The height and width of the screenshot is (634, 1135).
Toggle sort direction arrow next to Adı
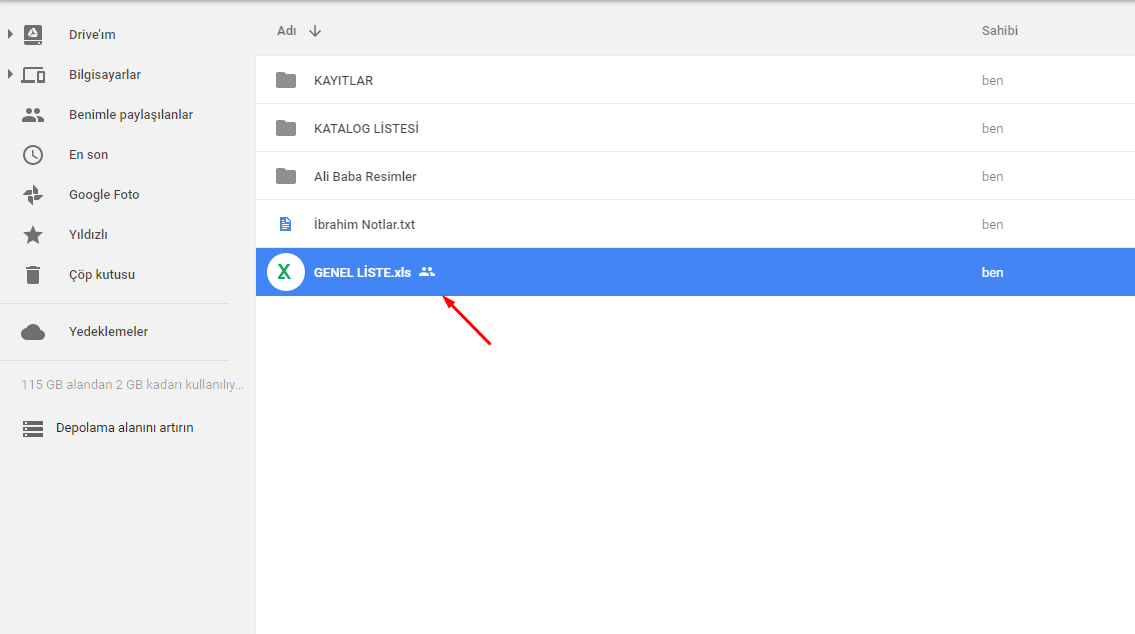click(x=315, y=31)
